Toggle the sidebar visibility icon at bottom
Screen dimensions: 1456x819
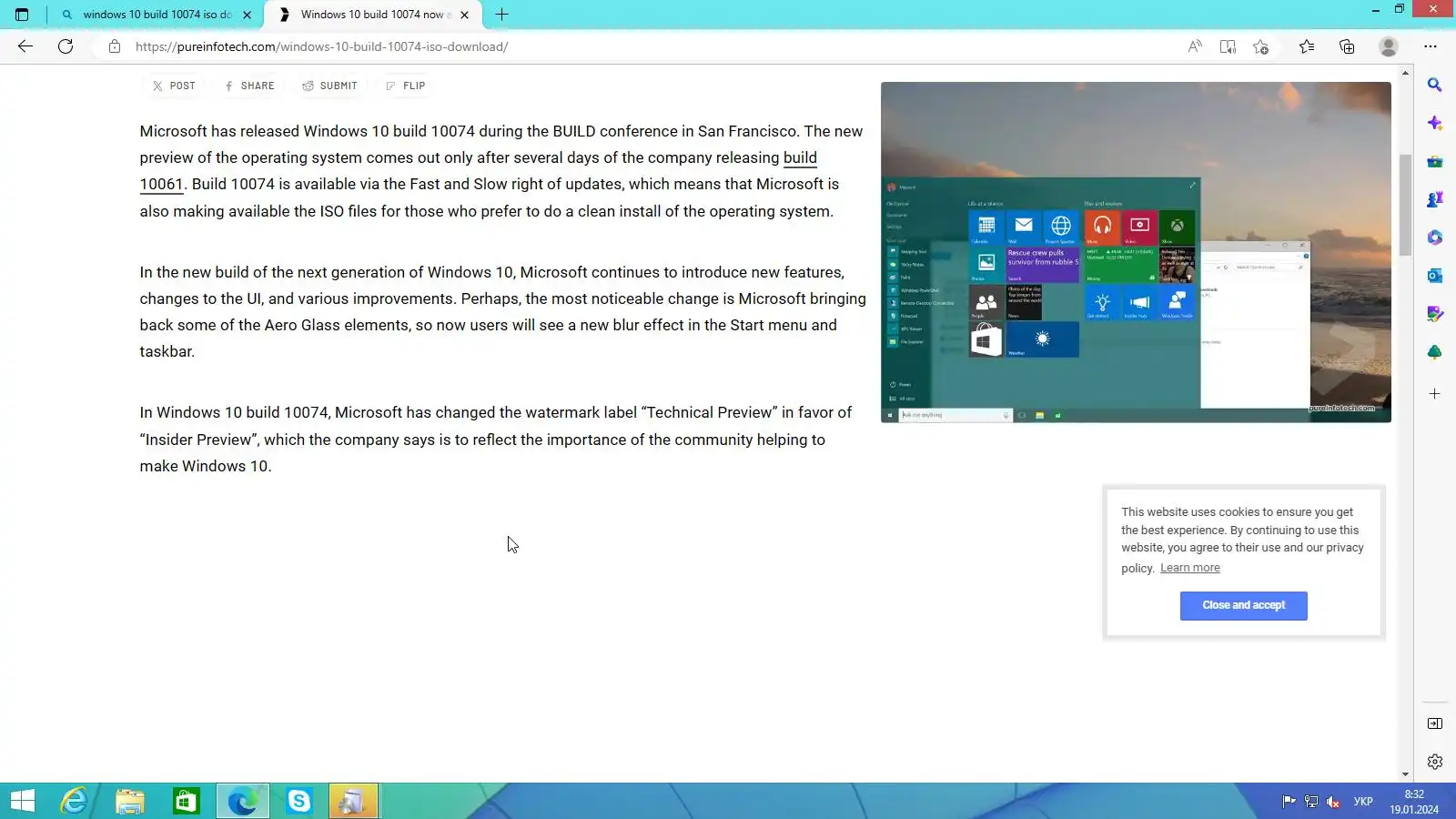click(x=1435, y=723)
